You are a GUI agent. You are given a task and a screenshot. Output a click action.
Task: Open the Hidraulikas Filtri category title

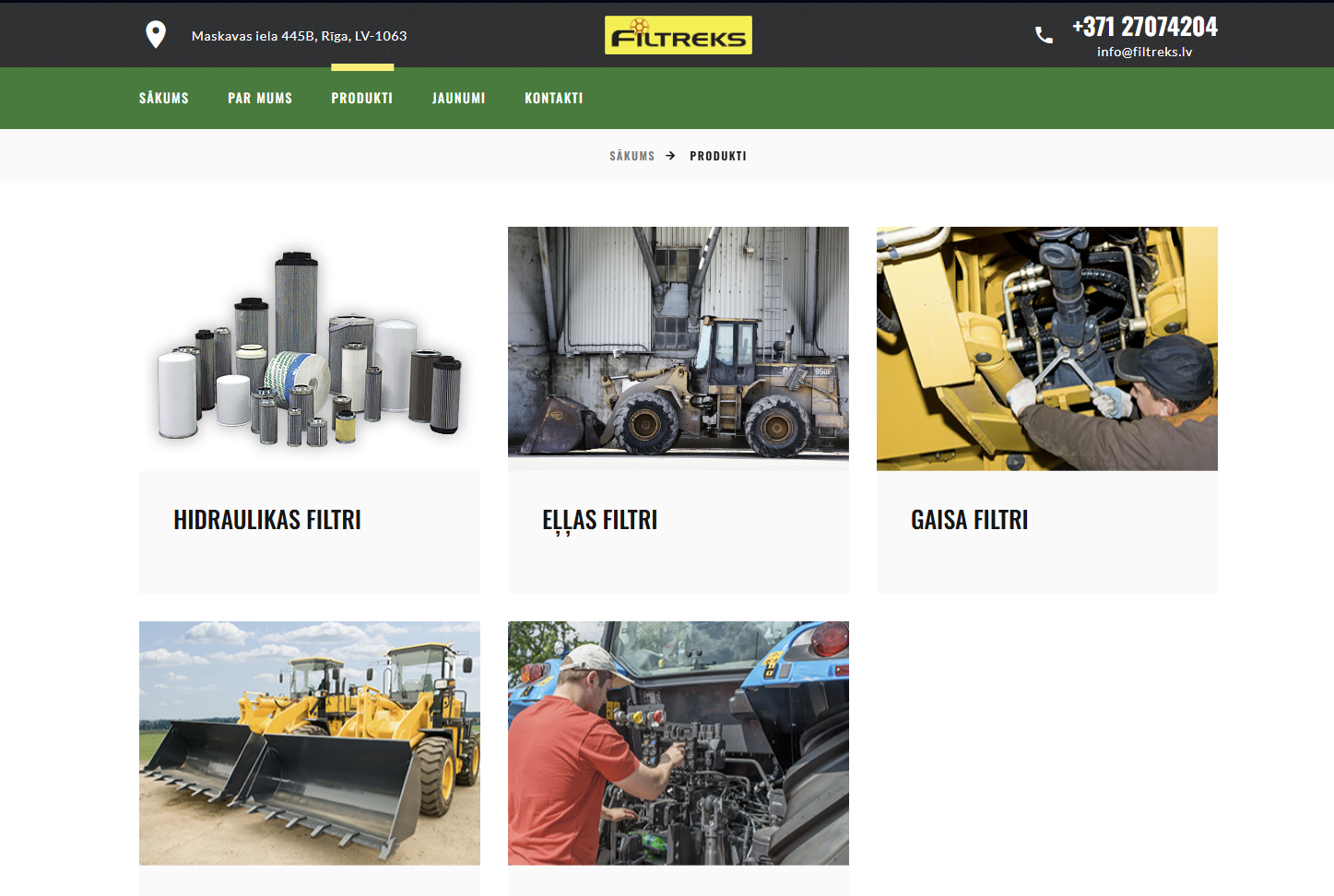coord(267,520)
